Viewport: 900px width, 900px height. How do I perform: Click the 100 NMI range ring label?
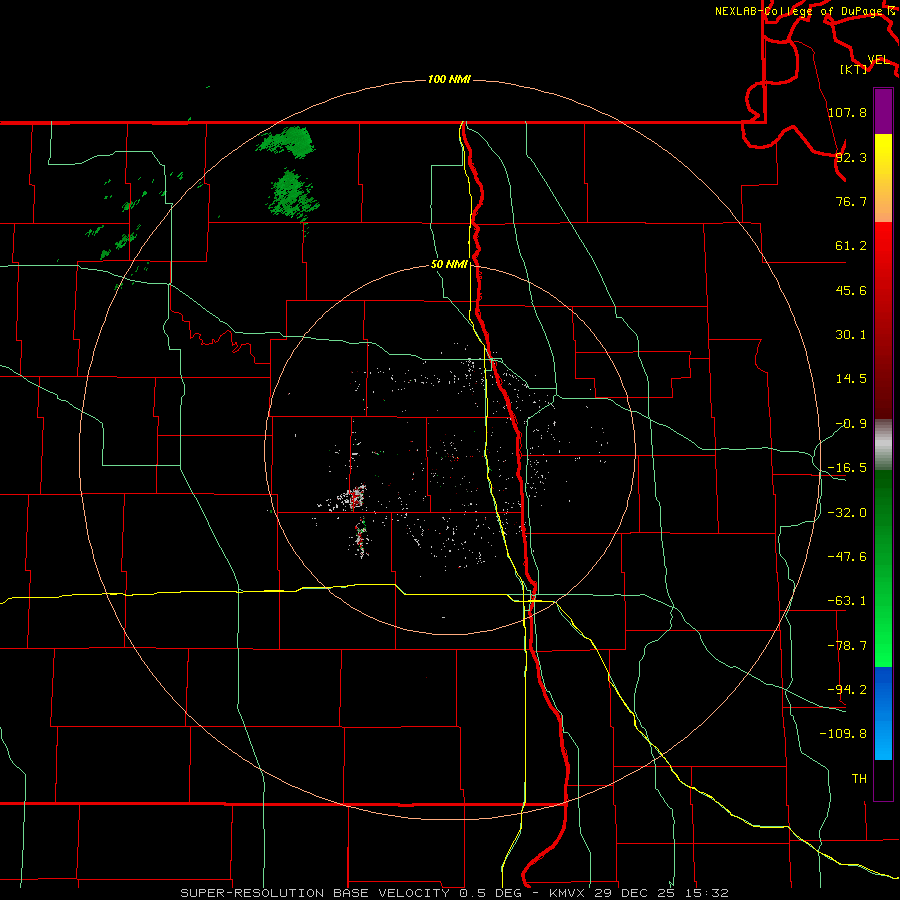pyautogui.click(x=449, y=79)
